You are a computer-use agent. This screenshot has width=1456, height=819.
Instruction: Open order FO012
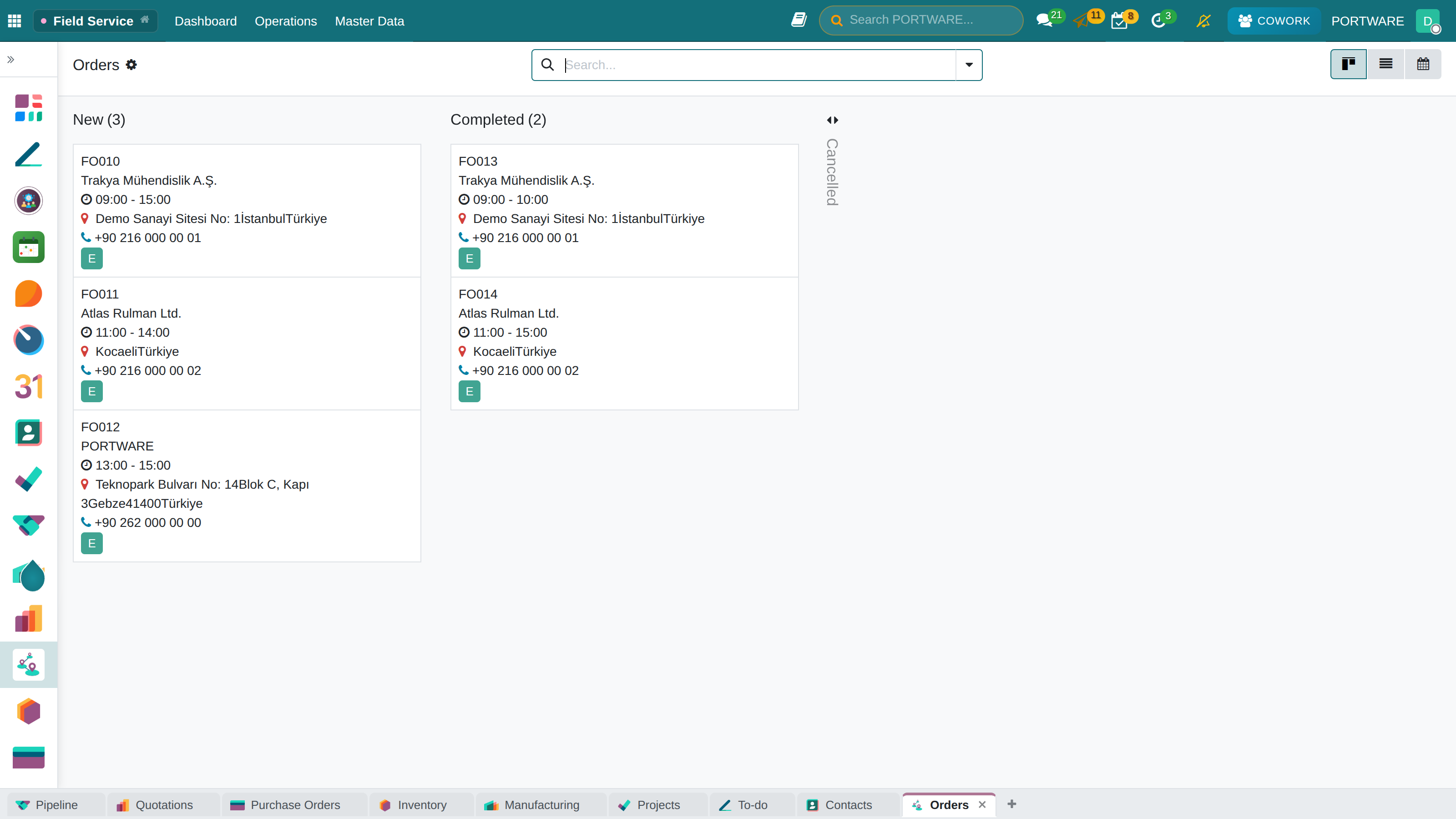coord(247,485)
